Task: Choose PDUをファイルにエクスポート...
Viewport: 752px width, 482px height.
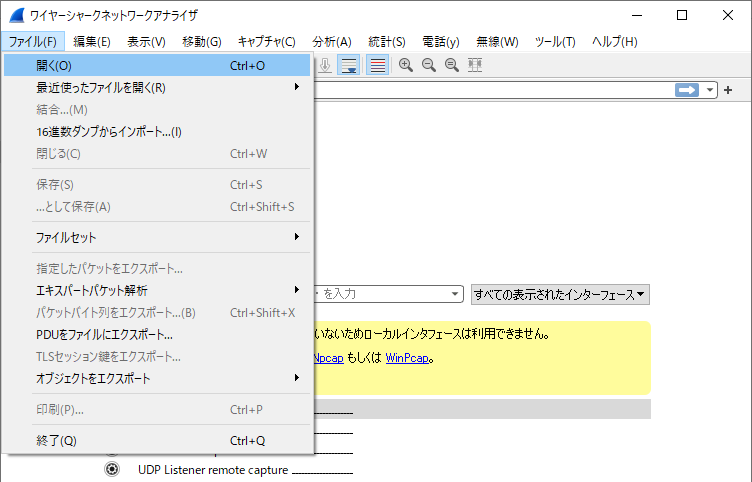Action: coord(157,334)
